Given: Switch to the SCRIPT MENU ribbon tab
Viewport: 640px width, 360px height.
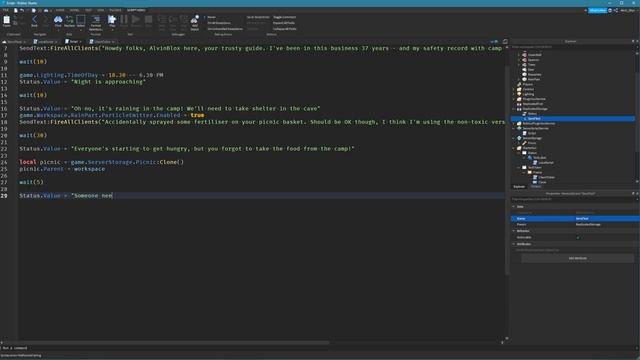Looking at the screenshot, I should pos(136,10).
